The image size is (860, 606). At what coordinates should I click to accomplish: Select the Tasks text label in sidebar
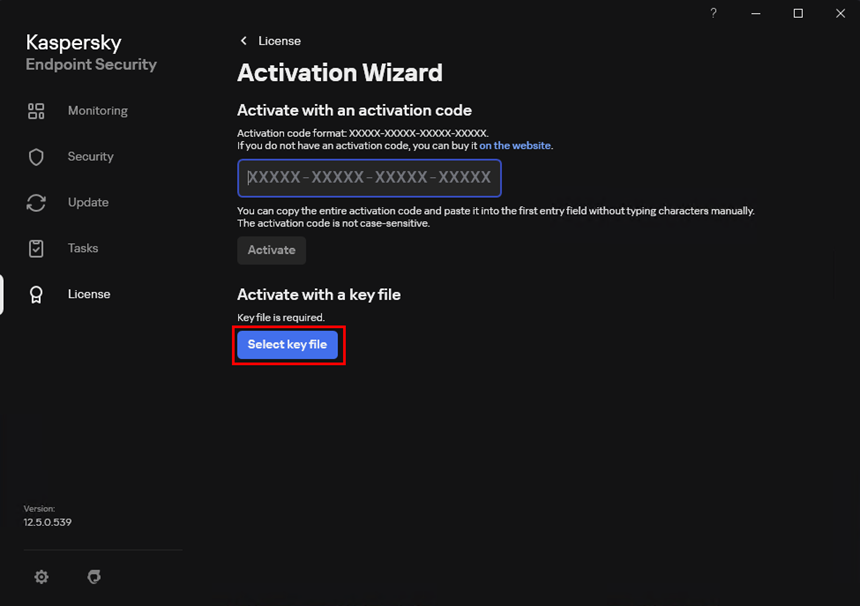point(83,248)
